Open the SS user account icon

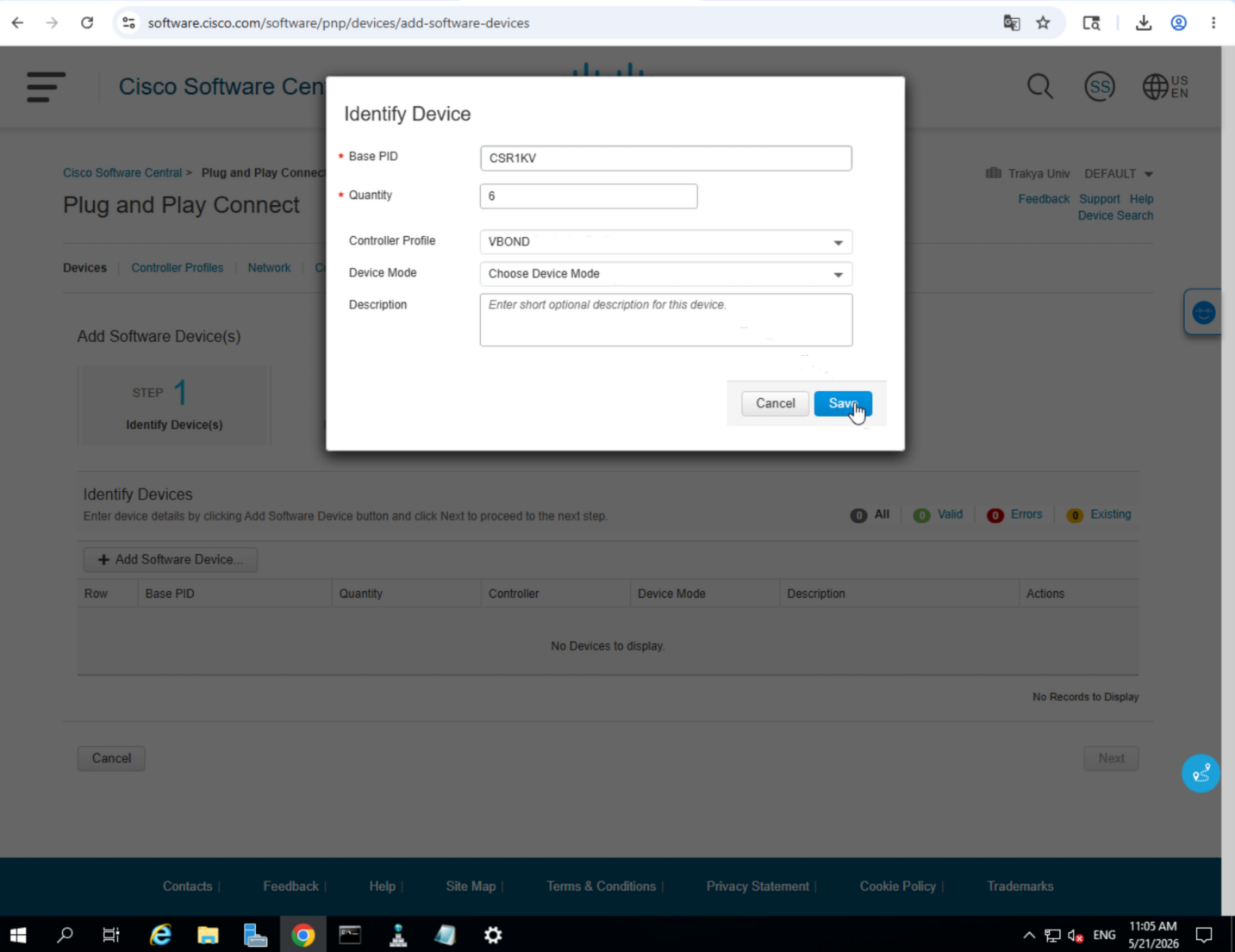1100,86
